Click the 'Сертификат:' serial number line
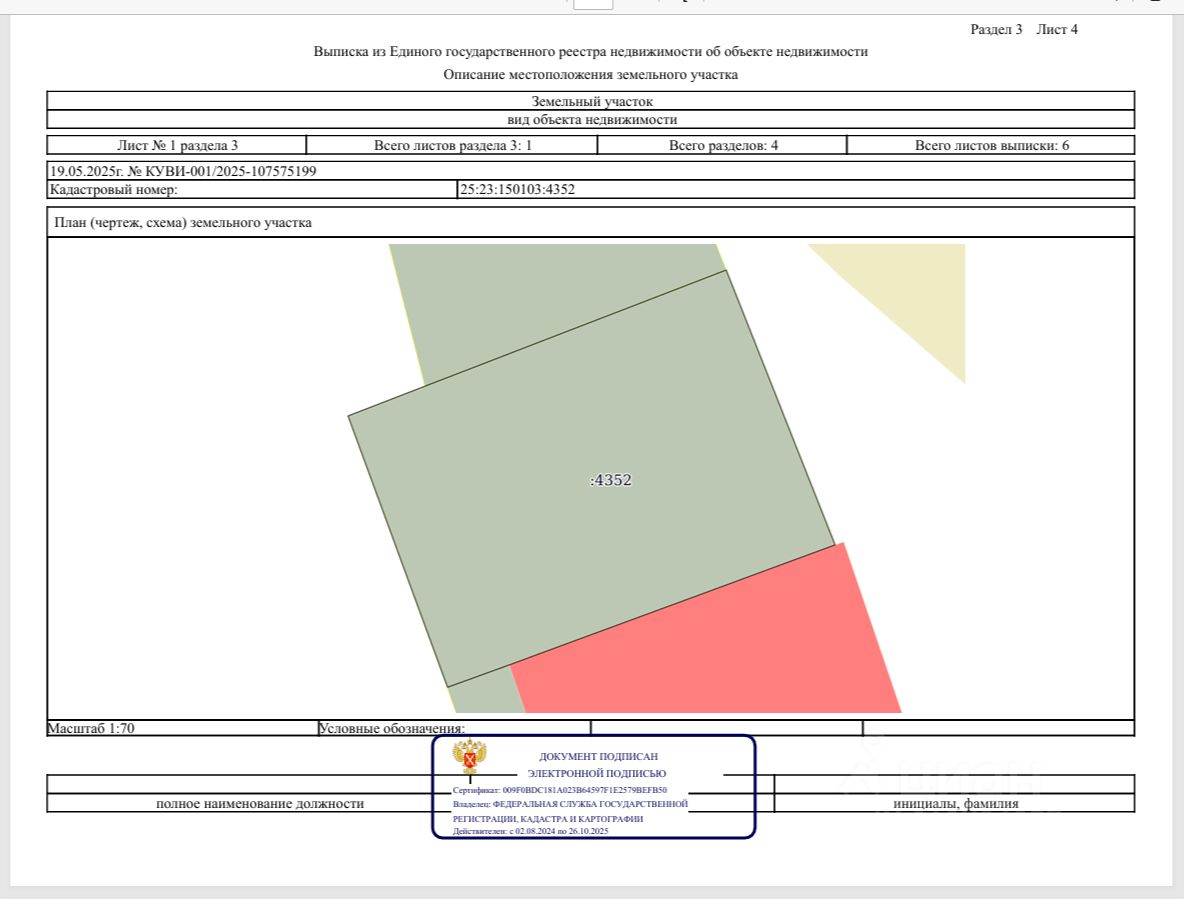 coord(560,790)
